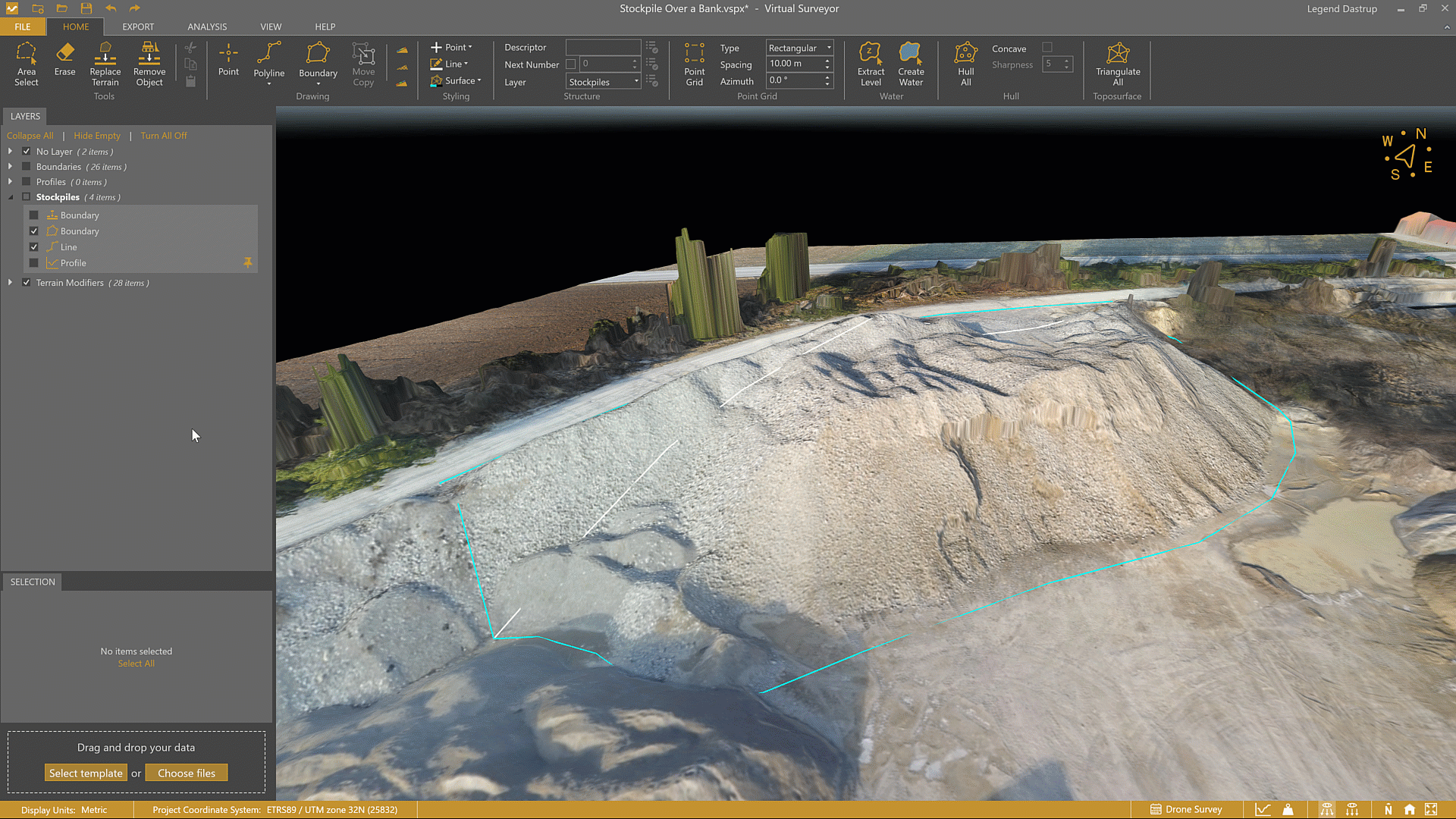Click the Descriptor input field
Image resolution: width=1456 pixels, height=819 pixels.
pyautogui.click(x=603, y=47)
